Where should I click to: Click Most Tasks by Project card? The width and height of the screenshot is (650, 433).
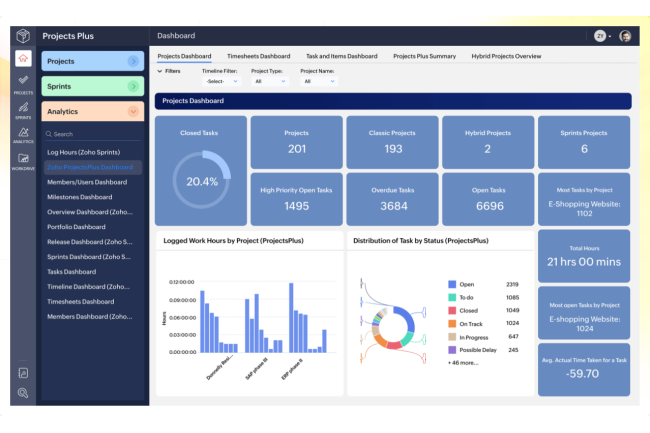pyautogui.click(x=584, y=199)
